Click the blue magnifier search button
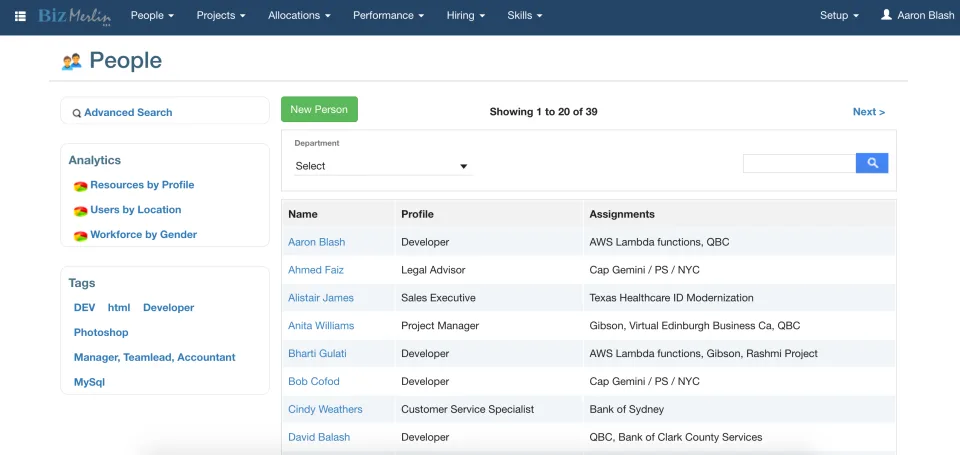Screen dimensions: 960x455 (x=872, y=163)
